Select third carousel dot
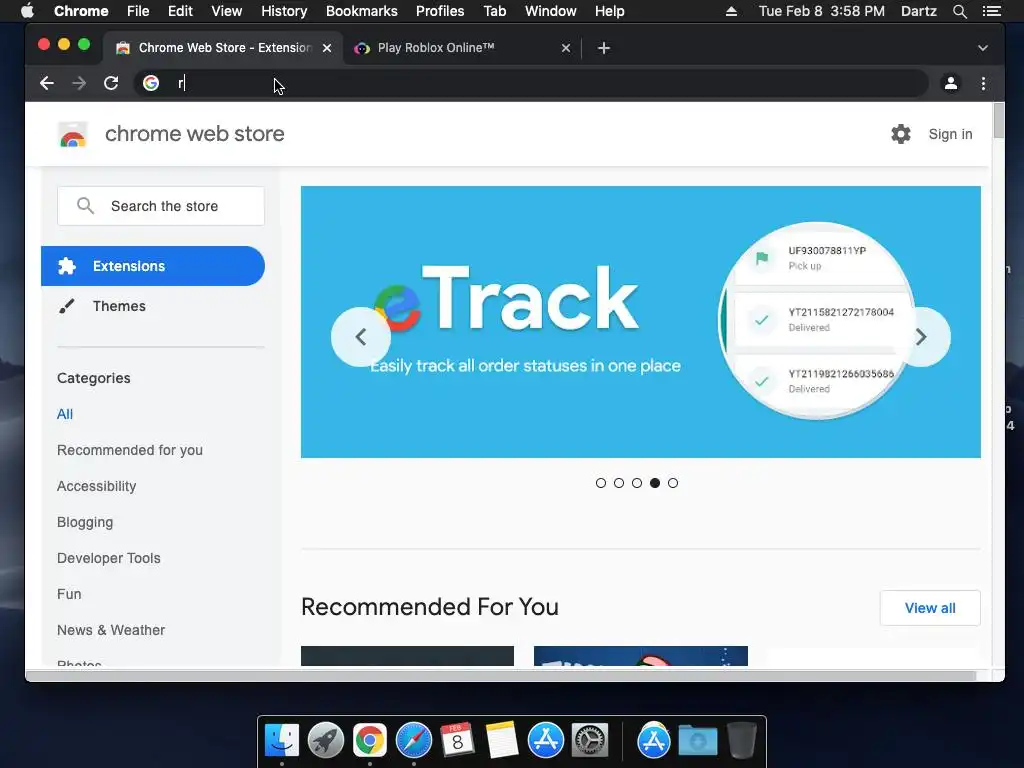Viewport: 1024px width, 768px height. click(637, 483)
